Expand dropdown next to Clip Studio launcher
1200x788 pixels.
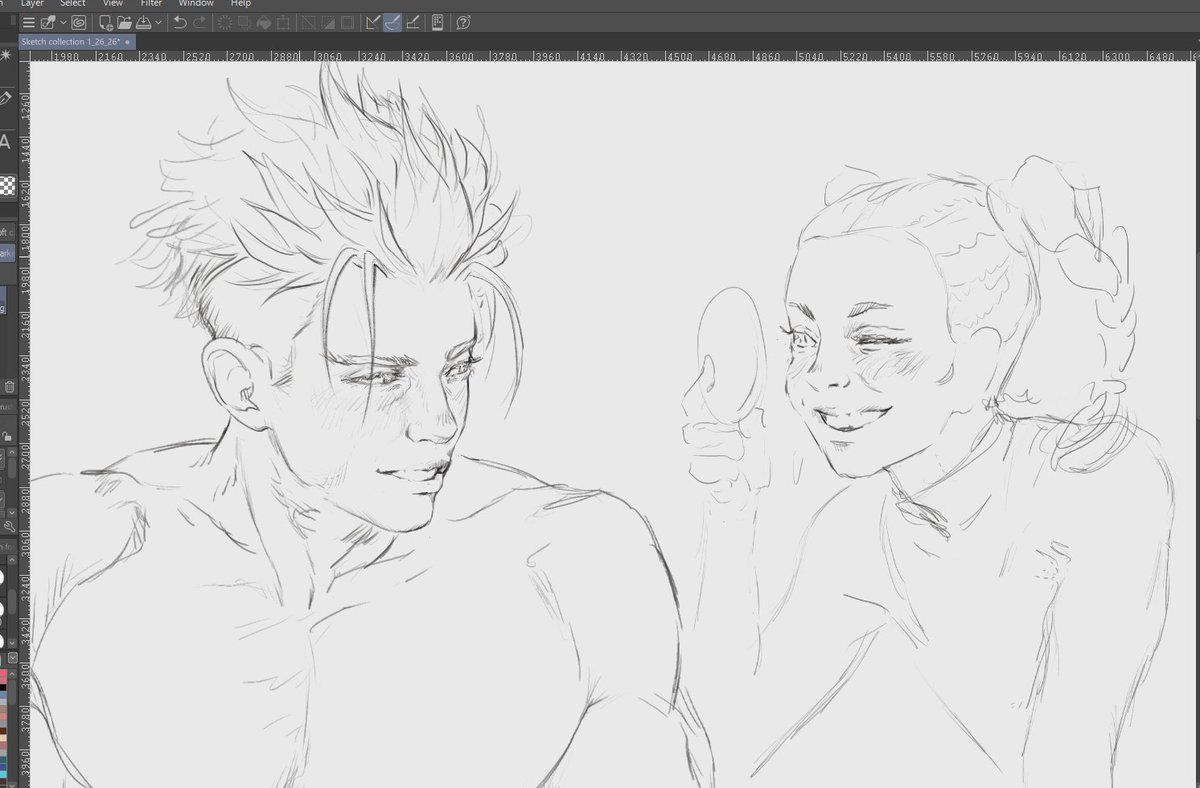point(63,22)
